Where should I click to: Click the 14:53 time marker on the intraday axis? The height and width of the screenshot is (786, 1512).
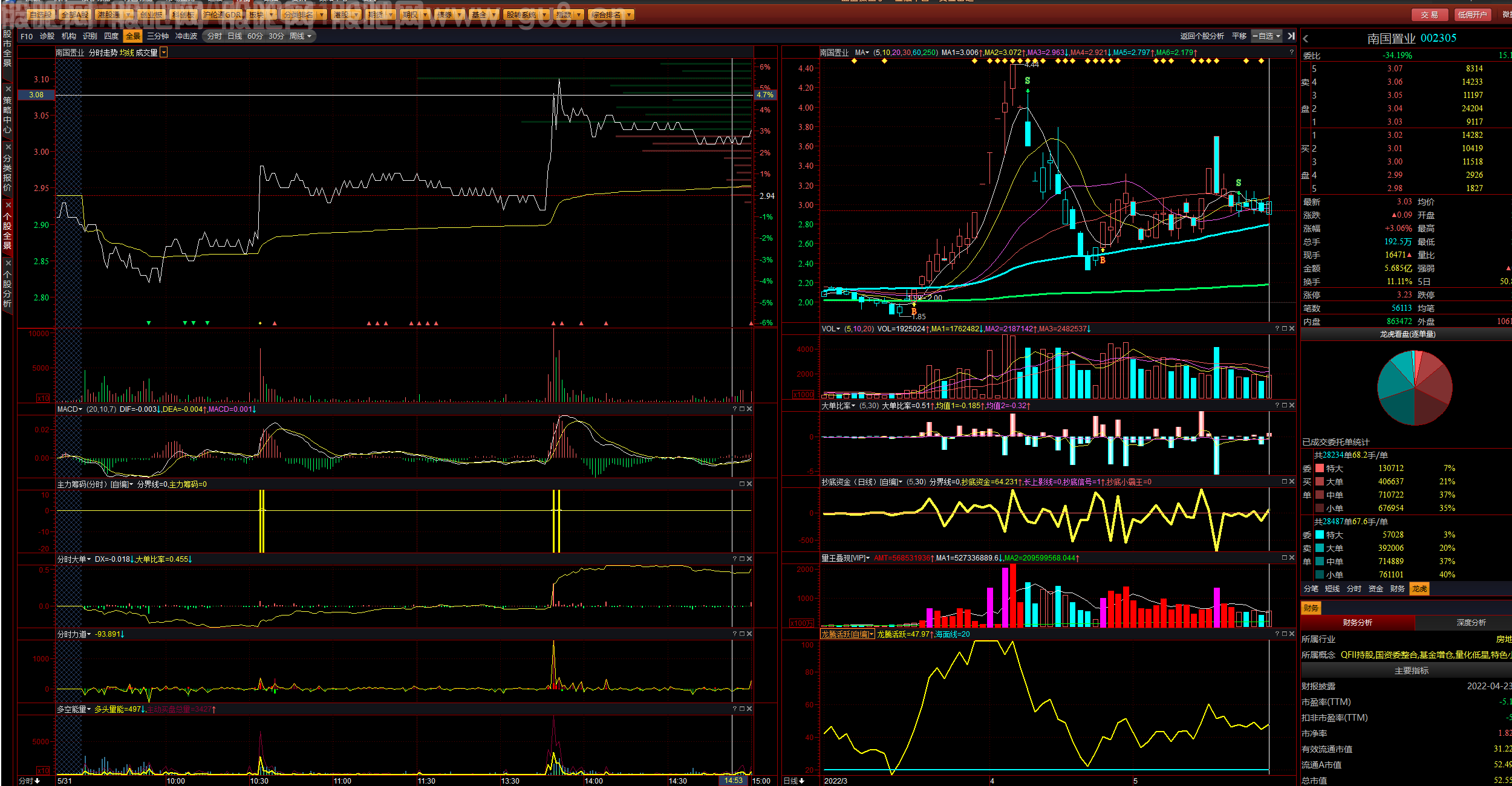click(734, 781)
